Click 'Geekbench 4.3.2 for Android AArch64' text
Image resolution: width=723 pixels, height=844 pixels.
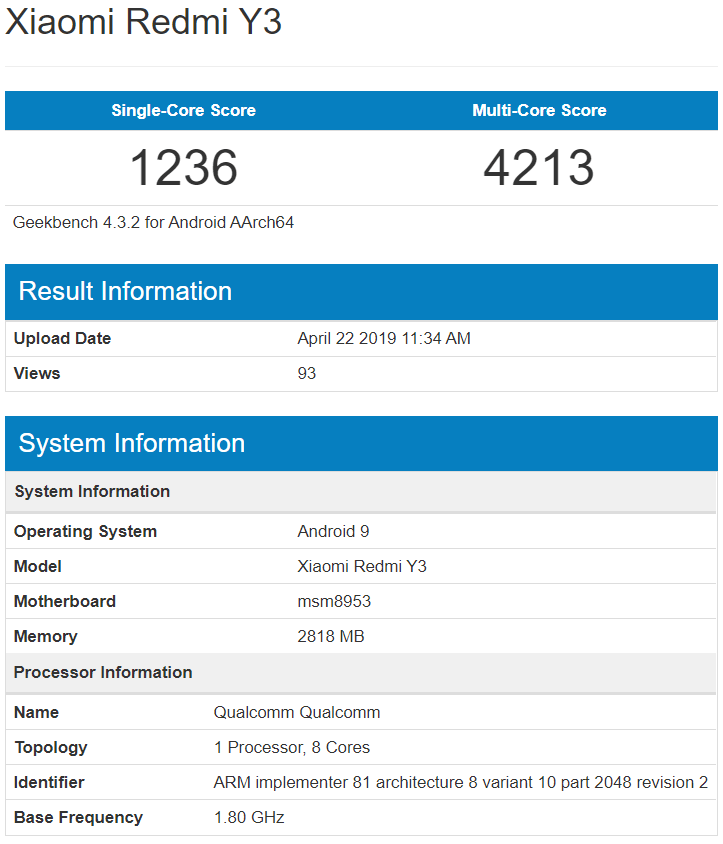[x=153, y=222]
